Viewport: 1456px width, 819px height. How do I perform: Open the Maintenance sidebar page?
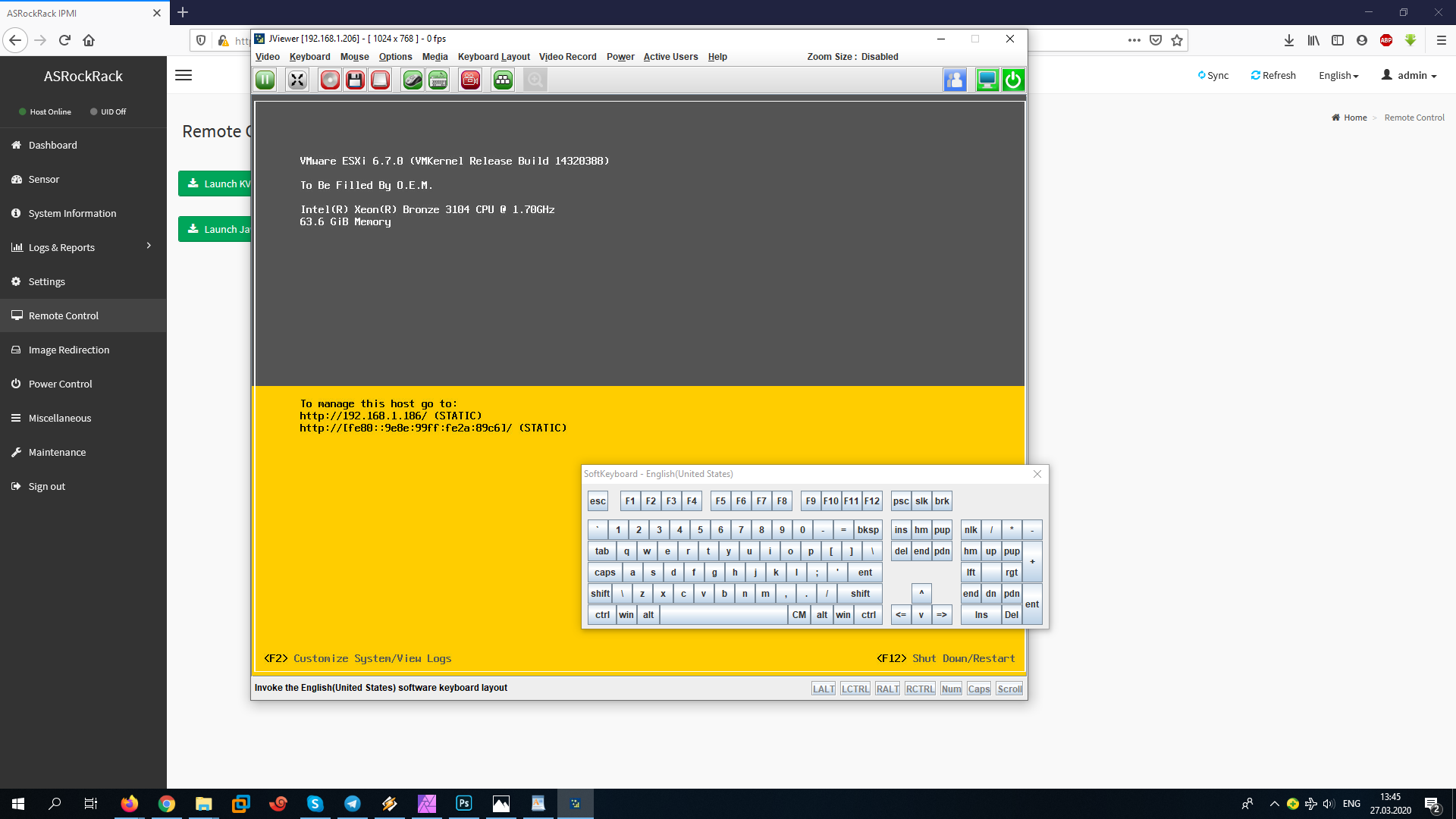83,452
